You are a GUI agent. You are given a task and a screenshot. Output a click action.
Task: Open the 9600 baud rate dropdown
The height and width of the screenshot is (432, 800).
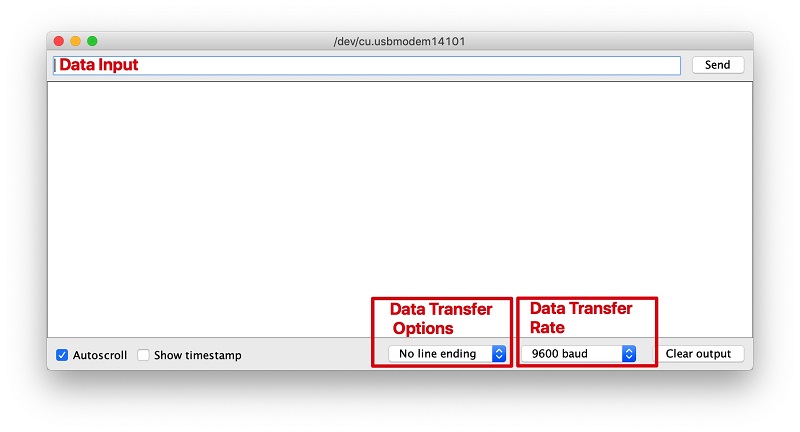[579, 353]
